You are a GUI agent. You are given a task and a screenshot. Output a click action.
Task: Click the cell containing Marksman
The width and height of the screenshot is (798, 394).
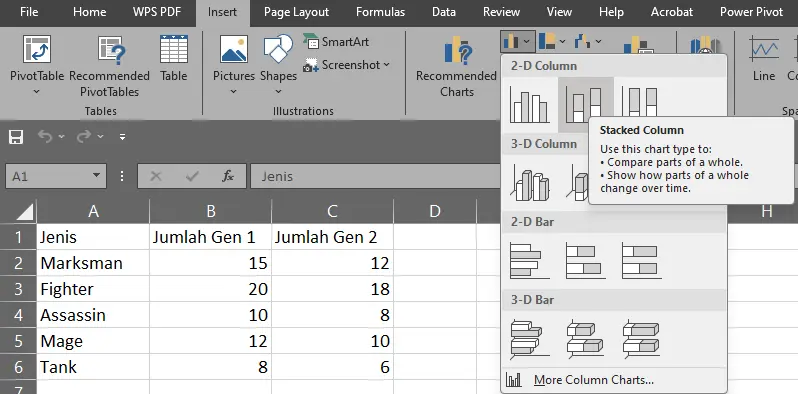point(93,263)
